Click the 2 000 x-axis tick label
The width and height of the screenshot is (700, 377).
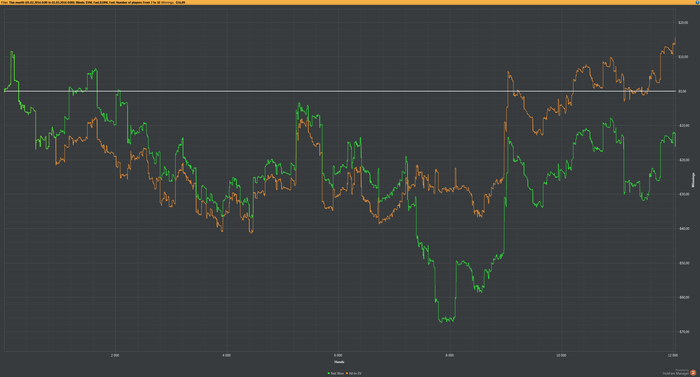click(115, 356)
